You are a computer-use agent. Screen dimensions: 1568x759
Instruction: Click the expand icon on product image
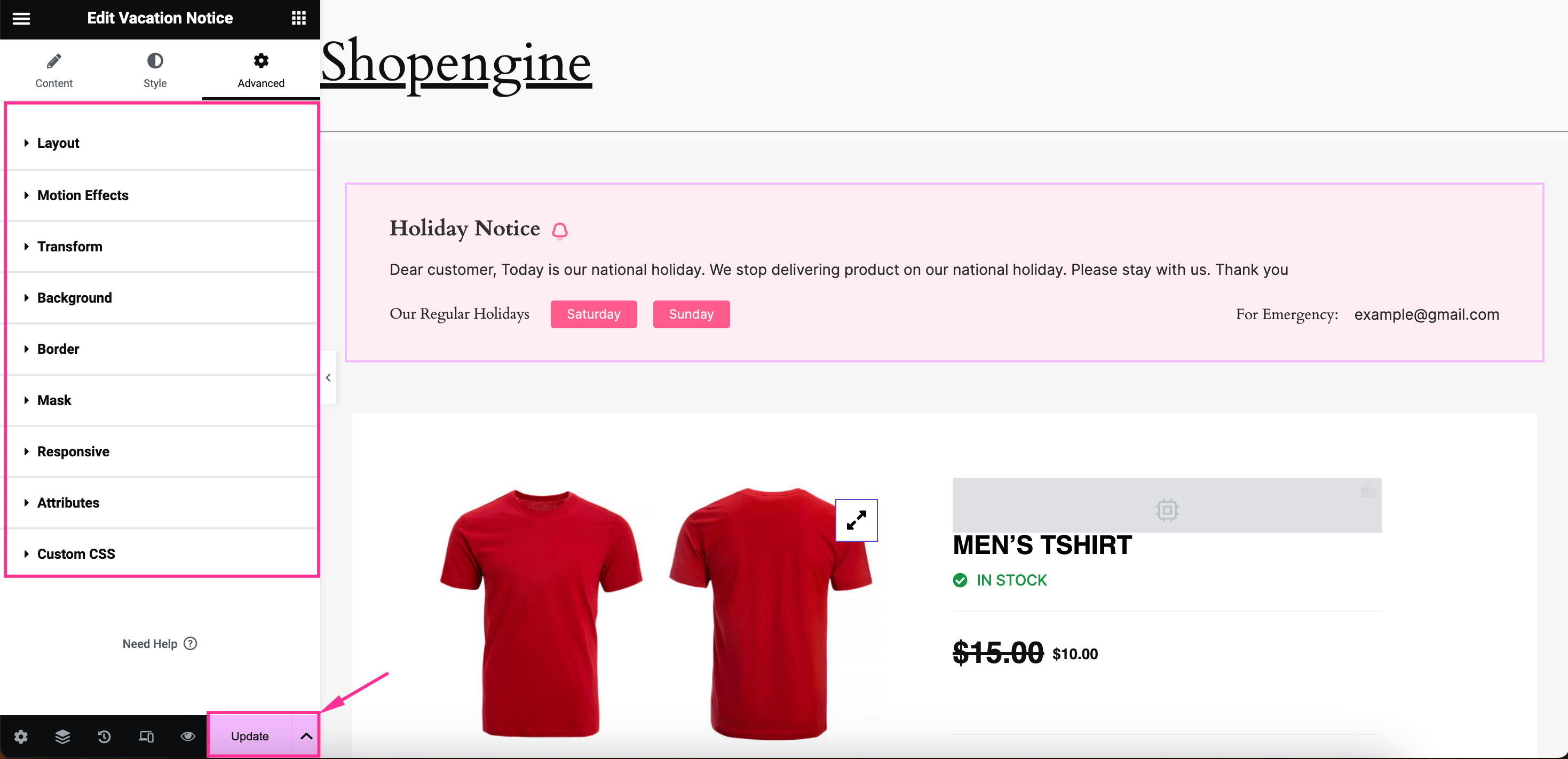[x=854, y=520]
